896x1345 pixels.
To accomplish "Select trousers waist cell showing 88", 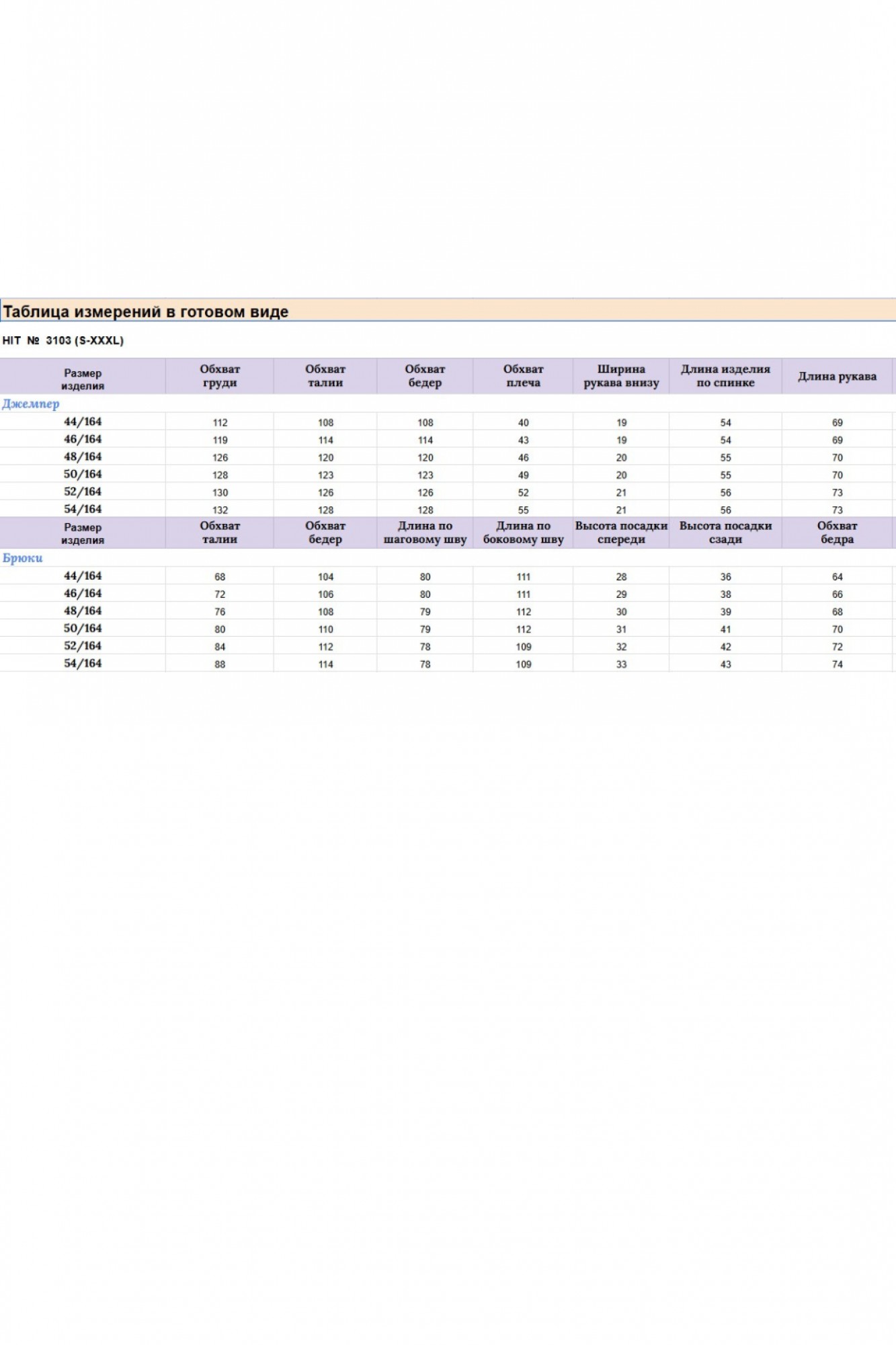I will (220, 664).
